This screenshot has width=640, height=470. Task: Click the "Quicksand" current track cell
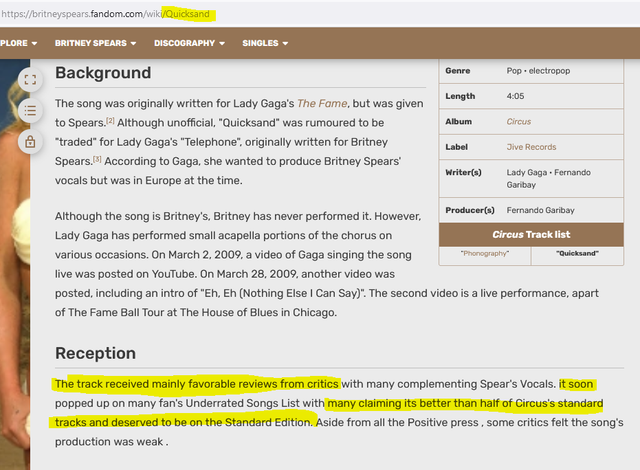(x=577, y=253)
